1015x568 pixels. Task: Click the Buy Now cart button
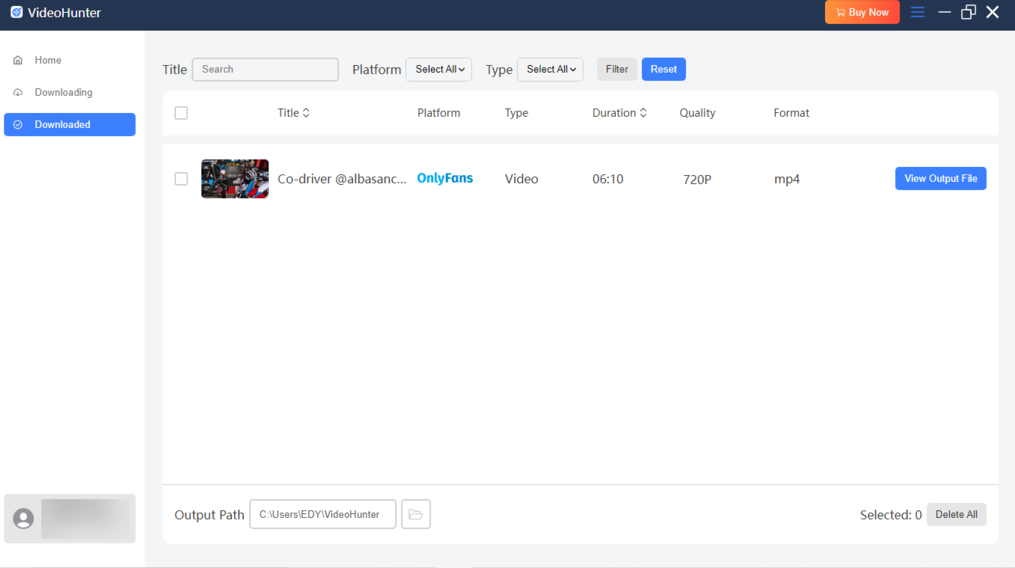point(862,12)
